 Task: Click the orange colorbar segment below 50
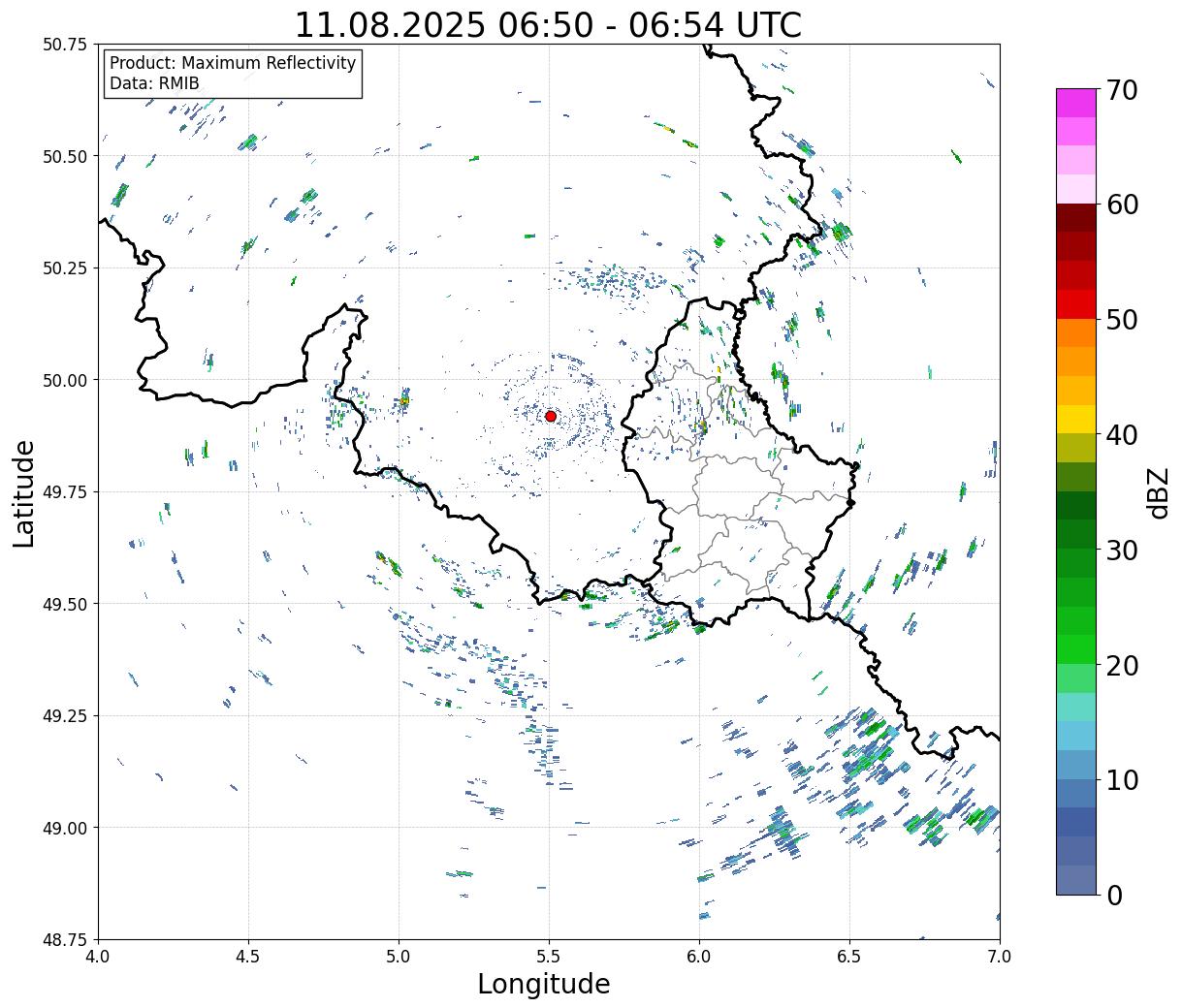pos(1075,332)
